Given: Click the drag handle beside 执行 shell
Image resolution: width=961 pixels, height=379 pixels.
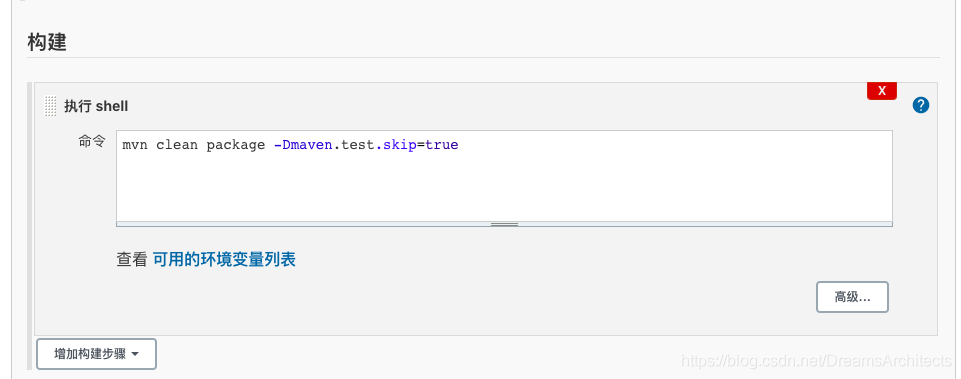Looking at the screenshot, I should point(51,106).
